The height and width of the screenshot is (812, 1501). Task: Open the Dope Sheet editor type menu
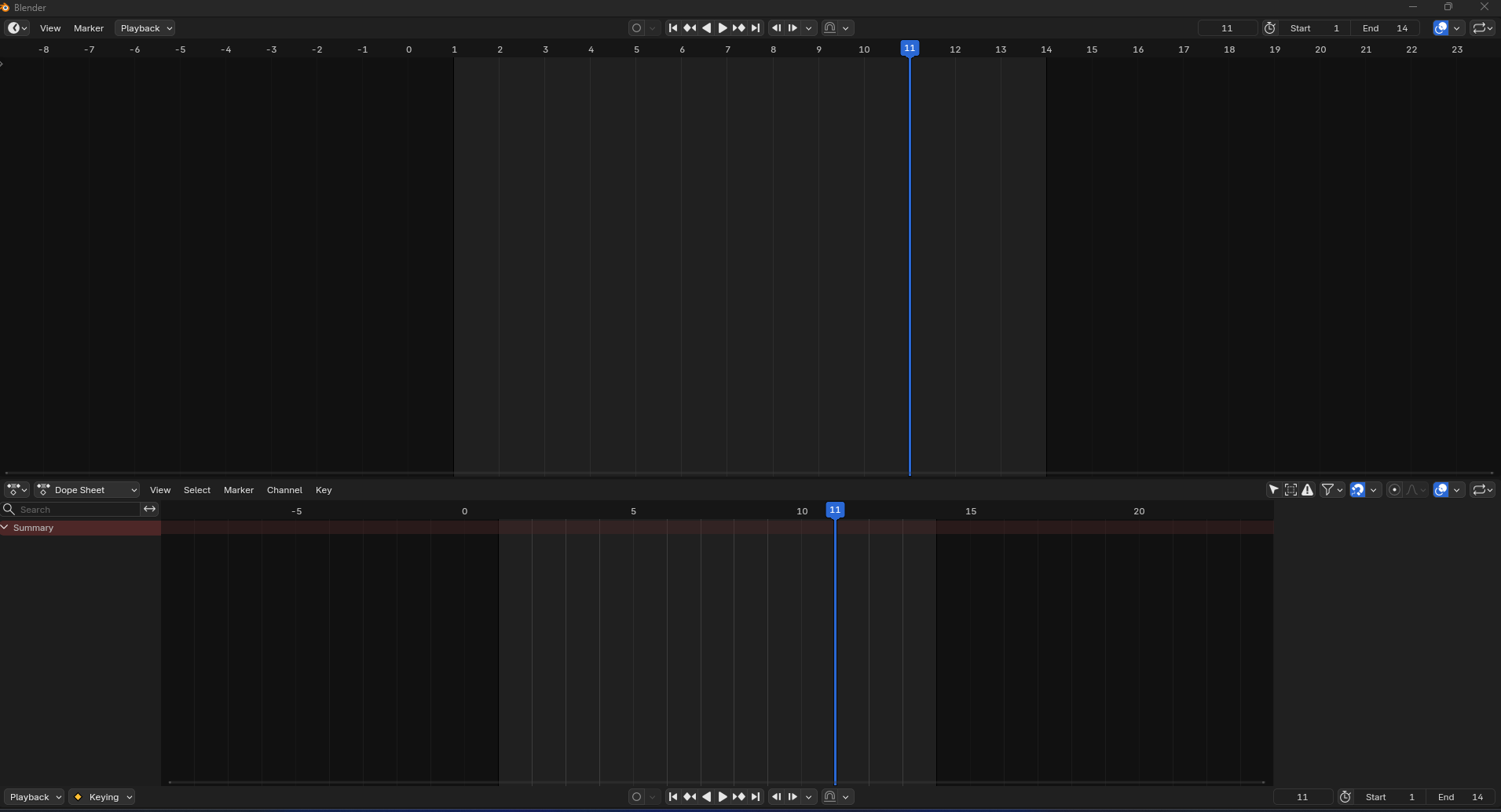pyautogui.click(x=17, y=490)
